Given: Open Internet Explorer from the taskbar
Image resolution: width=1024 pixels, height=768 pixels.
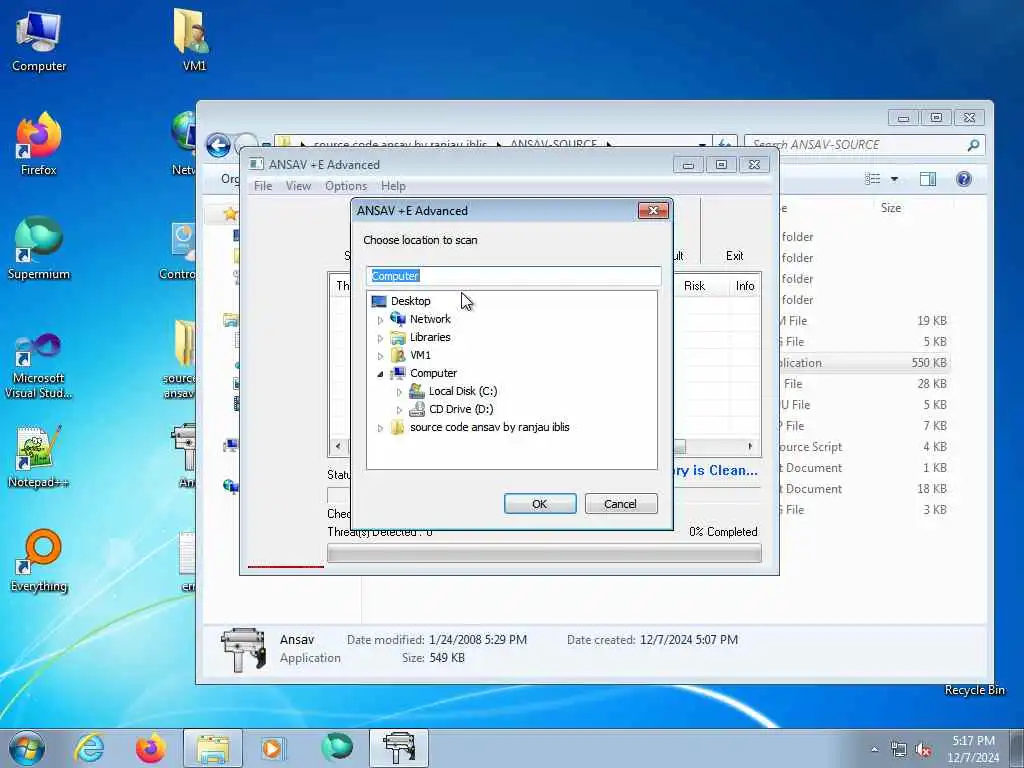Looking at the screenshot, I should click(89, 748).
